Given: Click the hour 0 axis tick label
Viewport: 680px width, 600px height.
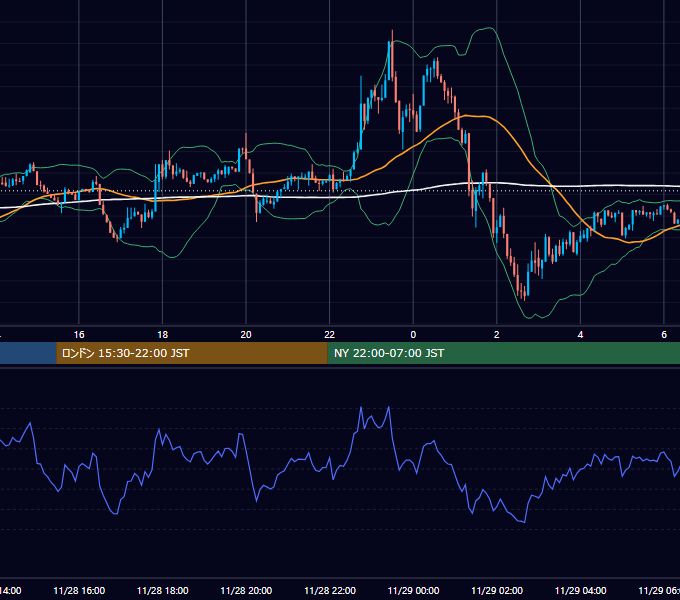Looking at the screenshot, I should pos(413,335).
